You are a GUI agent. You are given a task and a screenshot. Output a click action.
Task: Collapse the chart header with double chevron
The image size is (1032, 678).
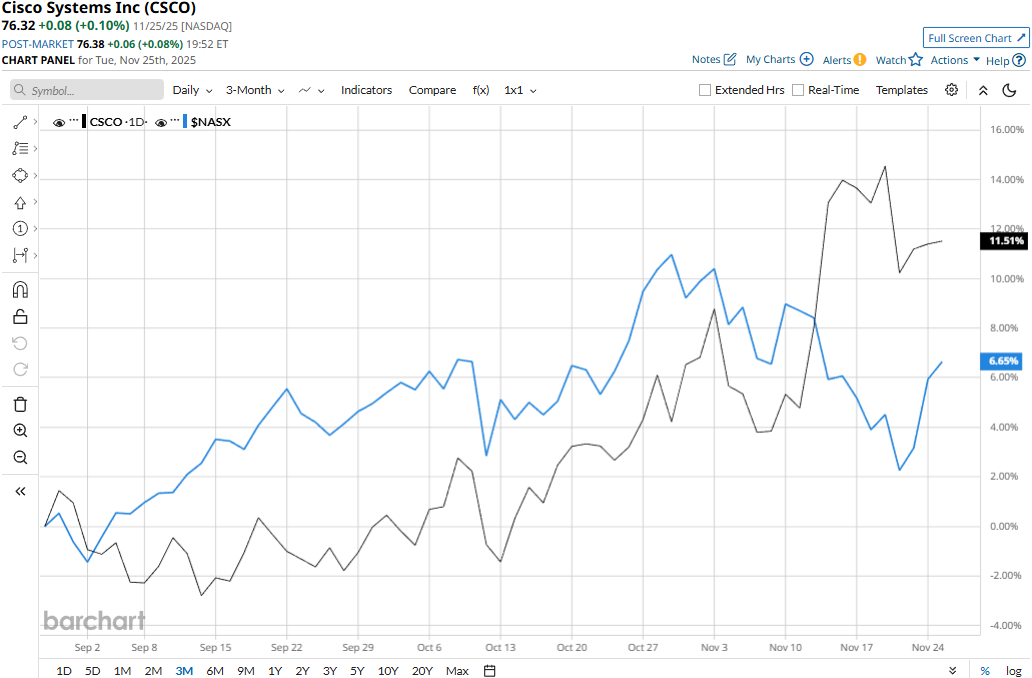(983, 90)
